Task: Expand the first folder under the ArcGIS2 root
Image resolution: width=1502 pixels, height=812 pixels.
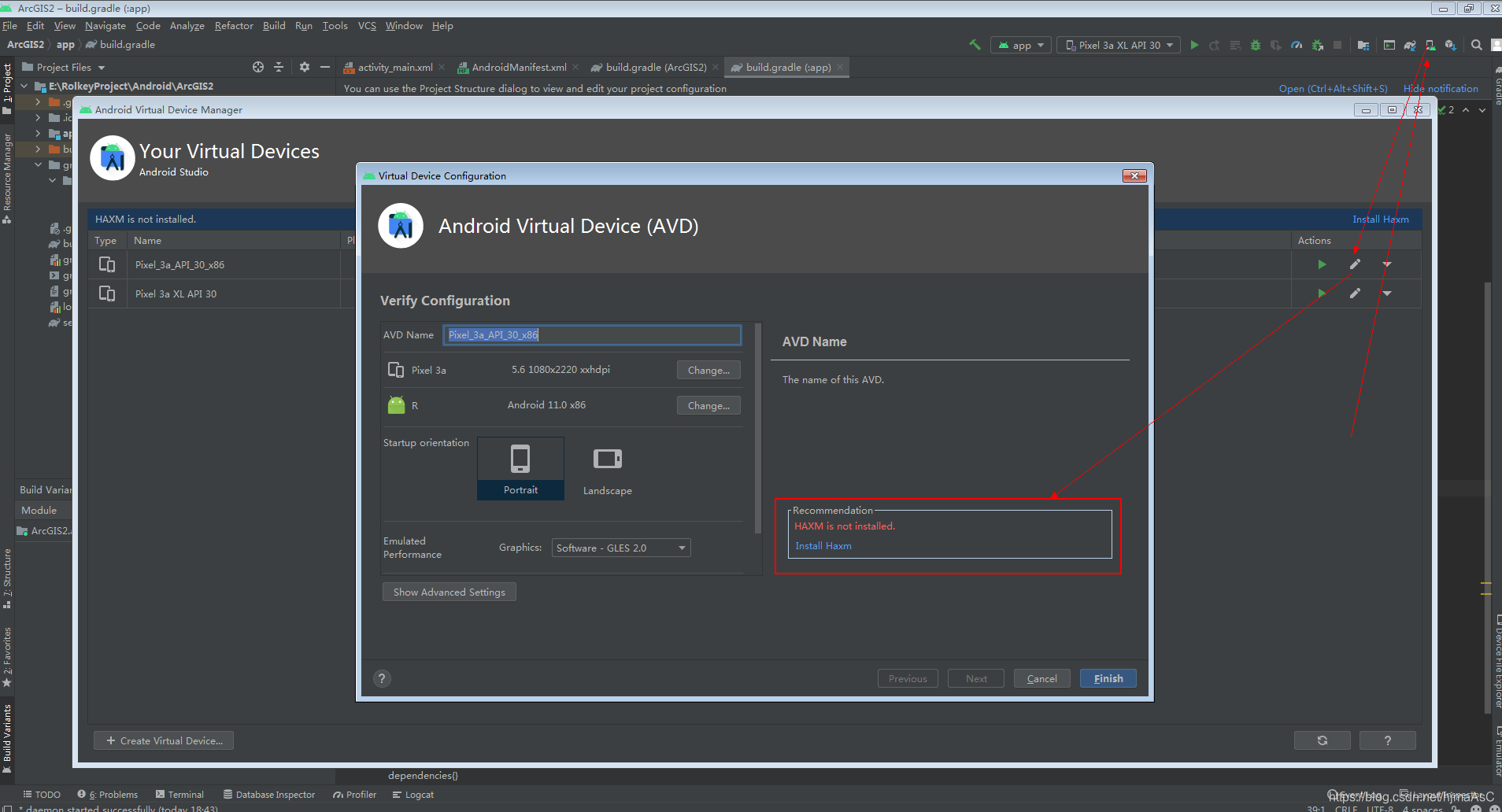Action: (37, 102)
